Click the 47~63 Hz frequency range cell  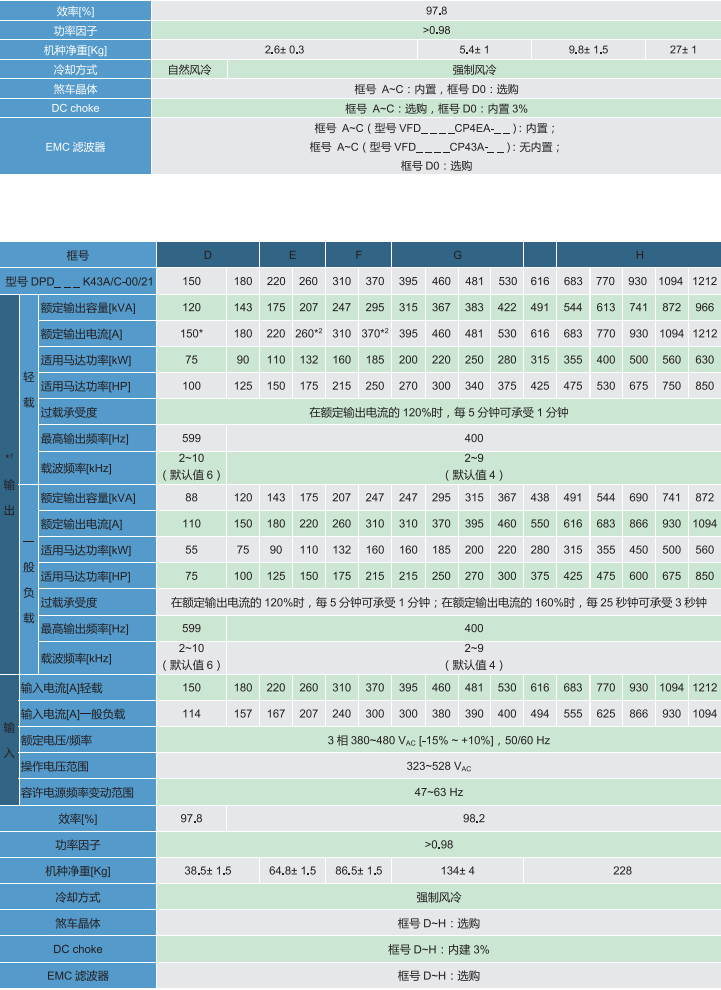(438, 792)
